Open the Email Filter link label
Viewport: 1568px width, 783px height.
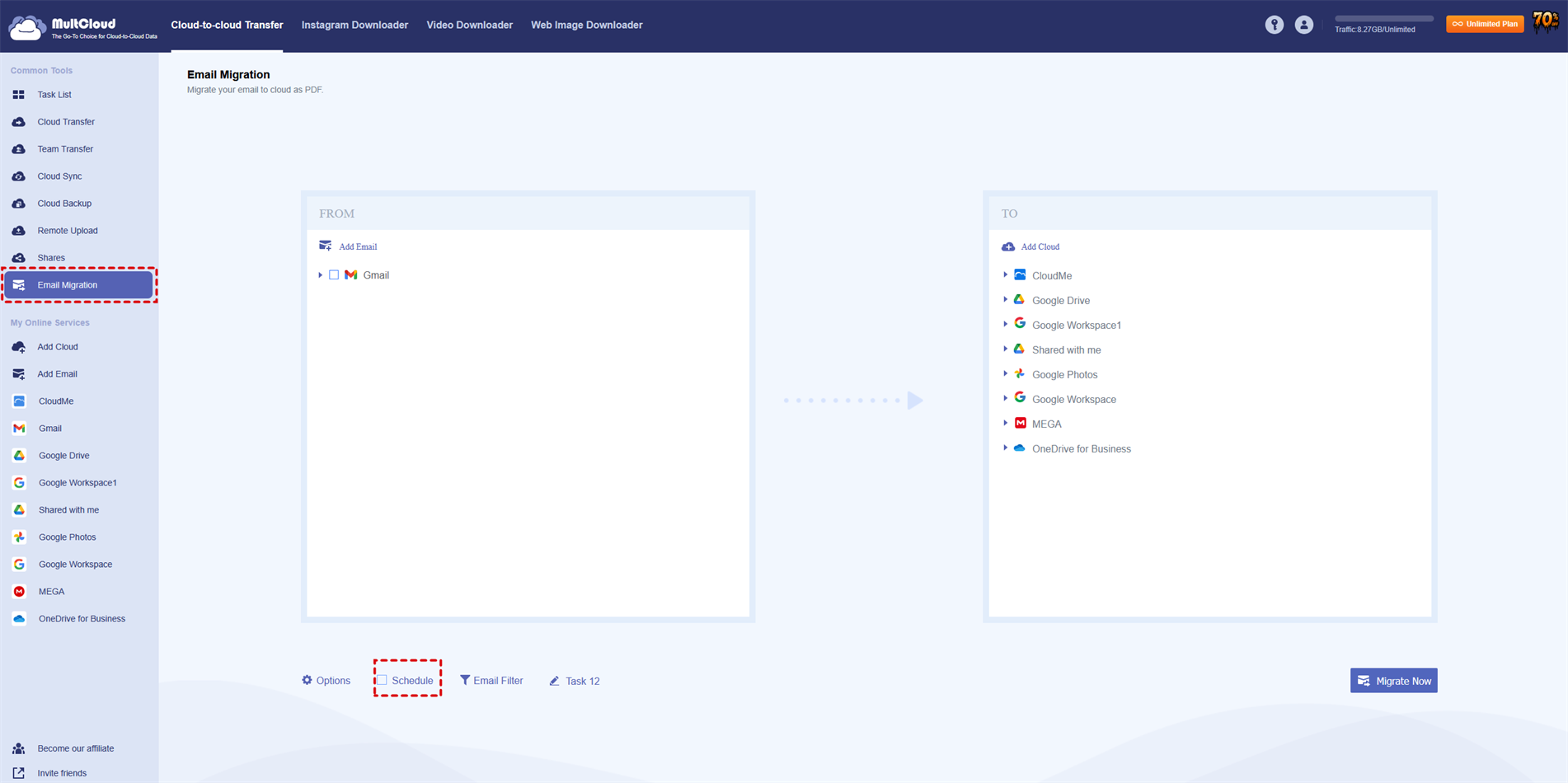(498, 681)
